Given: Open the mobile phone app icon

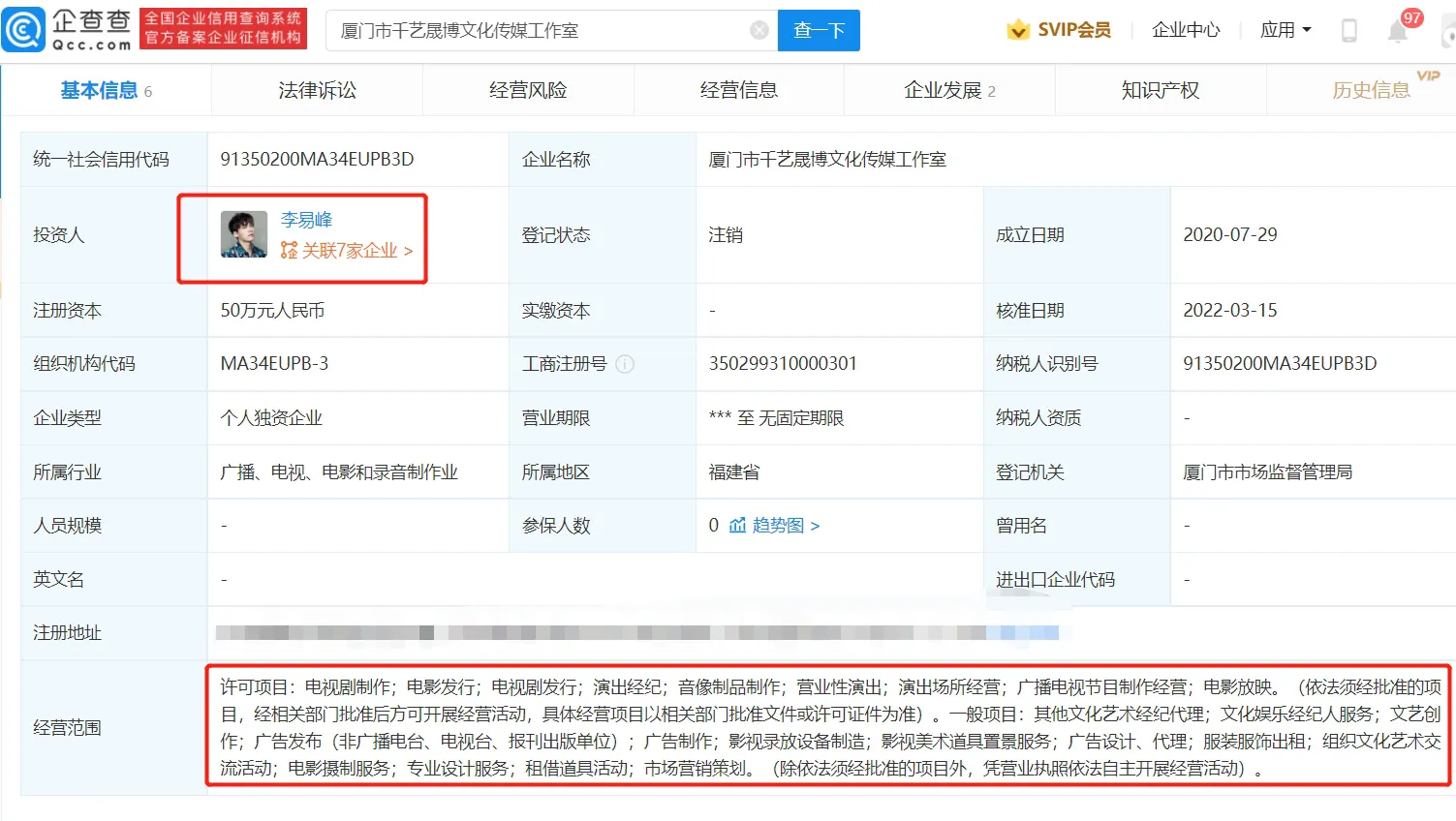Looking at the screenshot, I should [1348, 31].
